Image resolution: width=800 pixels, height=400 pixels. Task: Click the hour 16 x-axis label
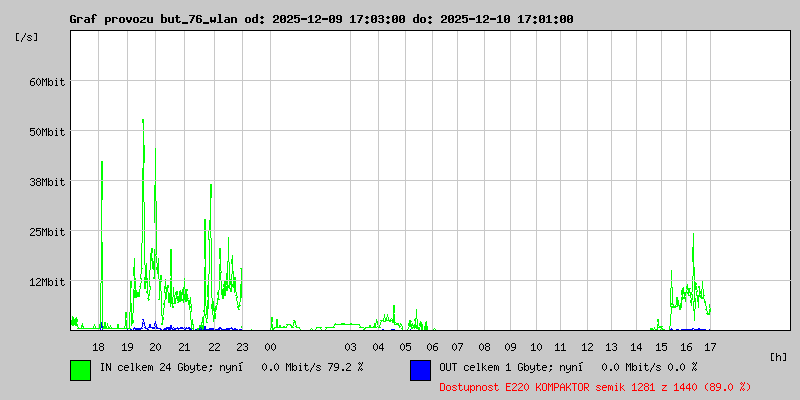click(686, 347)
